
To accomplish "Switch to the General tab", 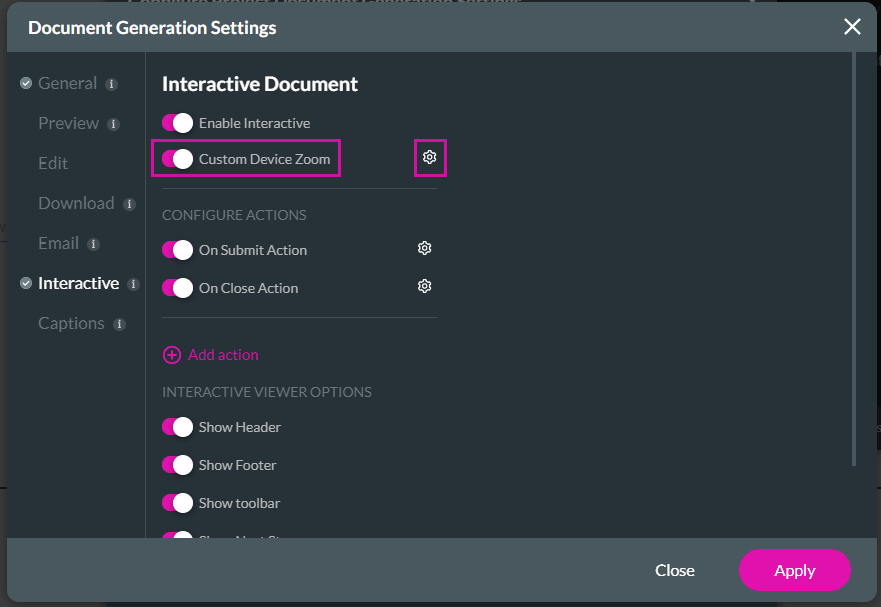I will [67, 84].
